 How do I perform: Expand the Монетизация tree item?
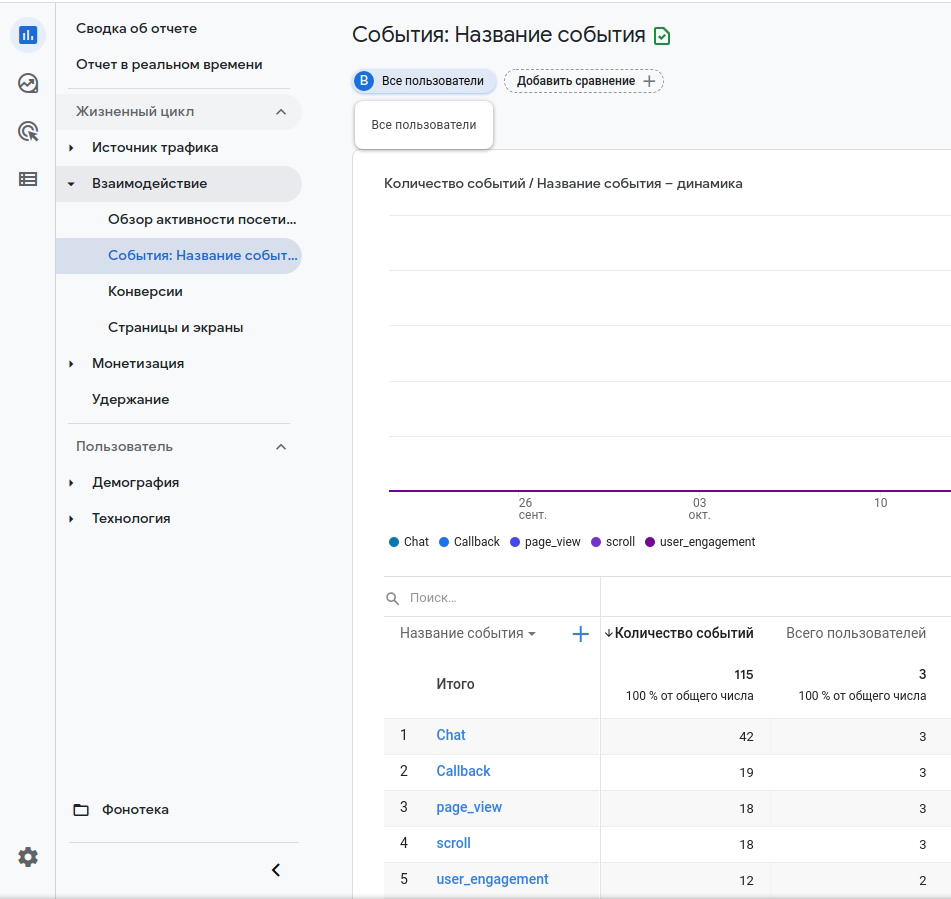point(72,364)
